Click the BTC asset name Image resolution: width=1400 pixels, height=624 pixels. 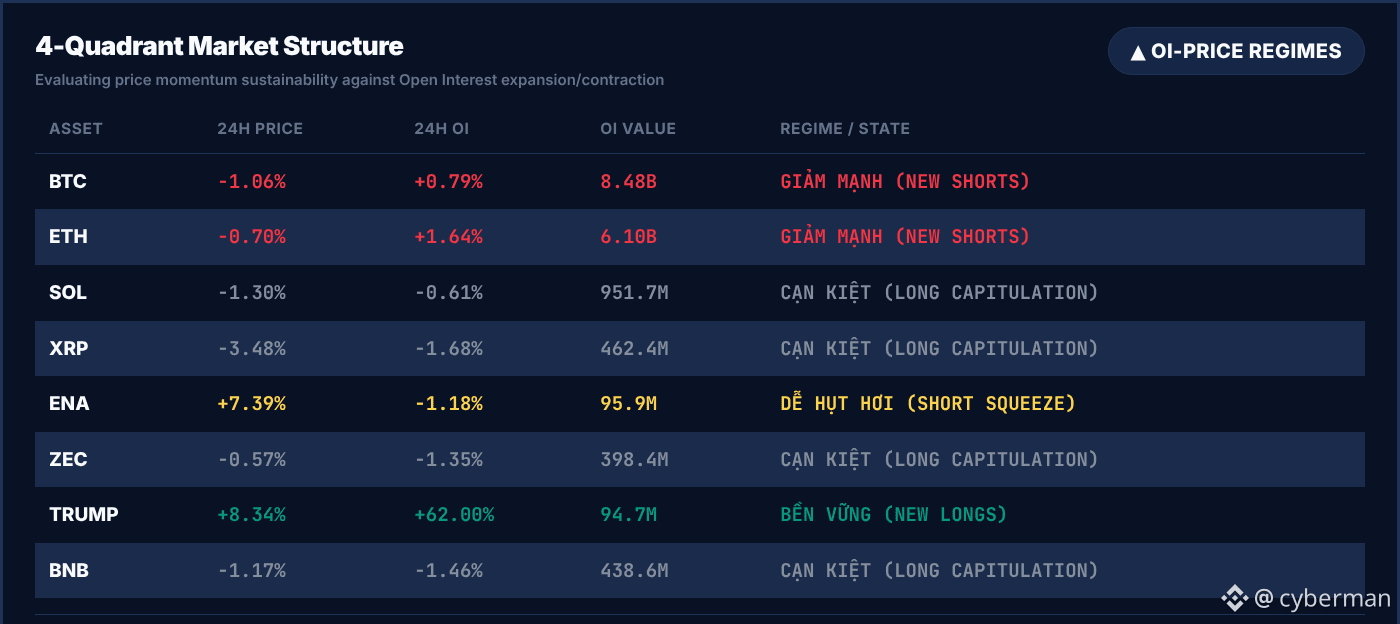tap(68, 182)
